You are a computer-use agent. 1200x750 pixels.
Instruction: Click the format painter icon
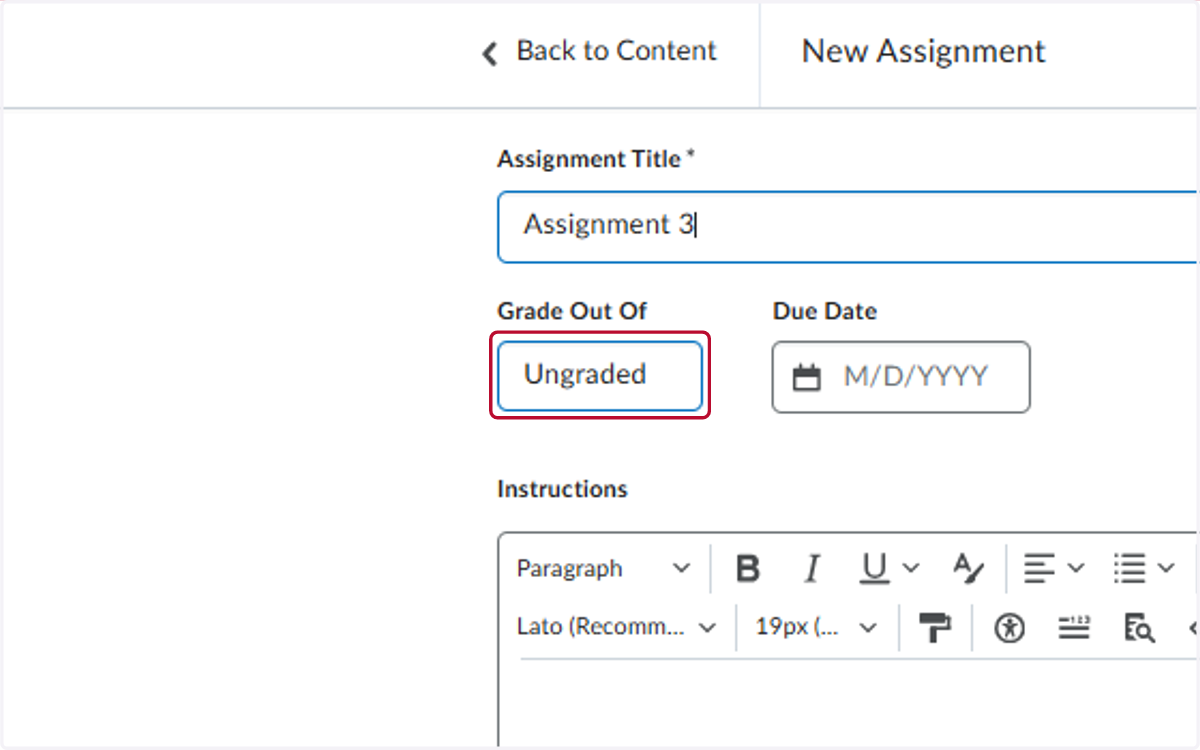(935, 628)
